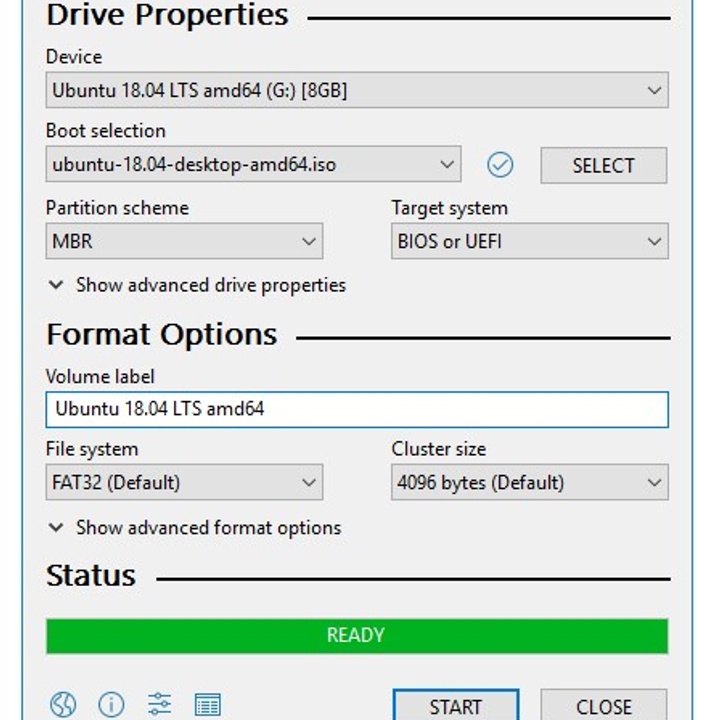Click the ISO checksum checkmark icon
720x720 pixels.
point(500,164)
